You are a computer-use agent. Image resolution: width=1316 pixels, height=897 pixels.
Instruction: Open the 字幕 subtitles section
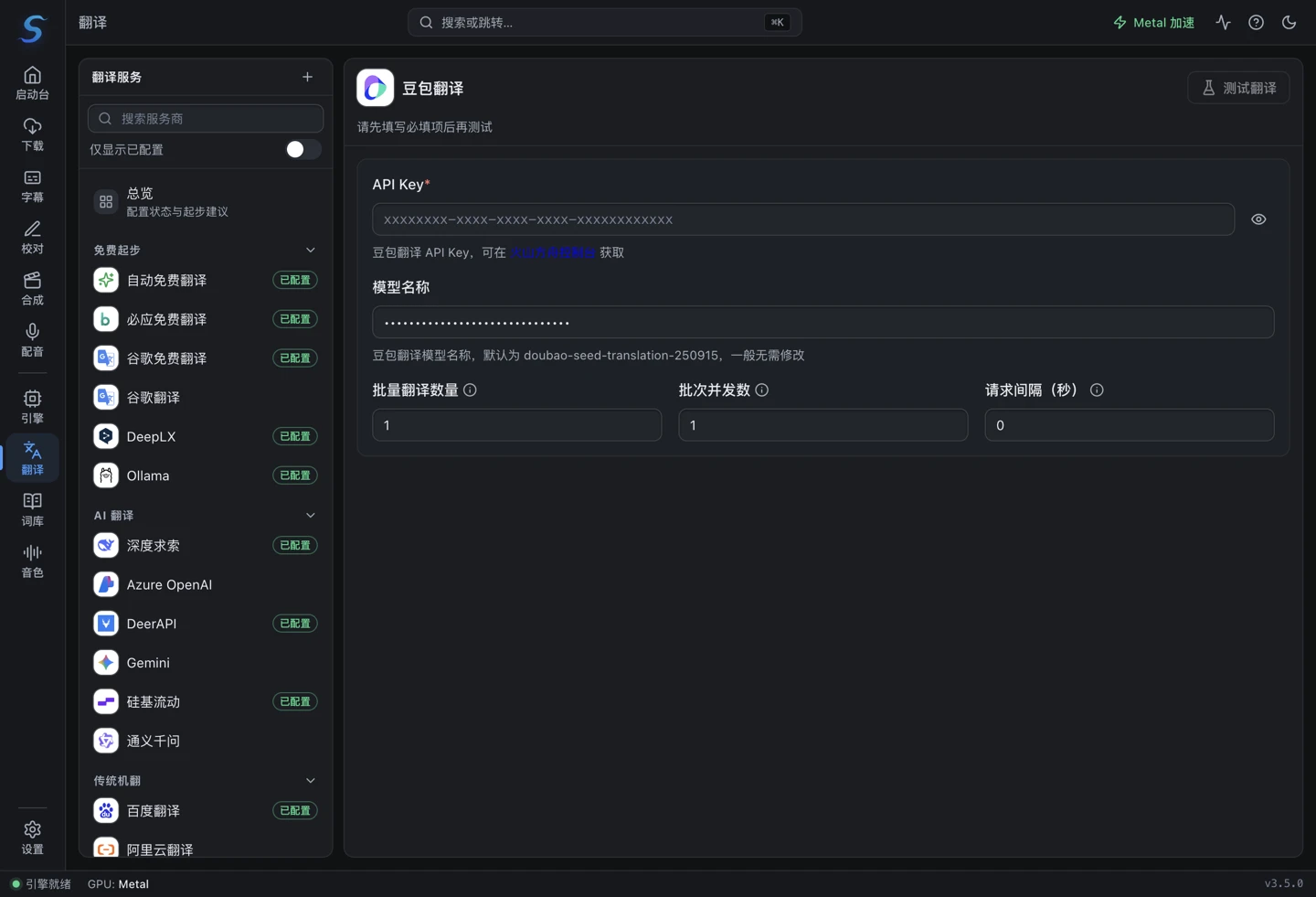pos(32,186)
